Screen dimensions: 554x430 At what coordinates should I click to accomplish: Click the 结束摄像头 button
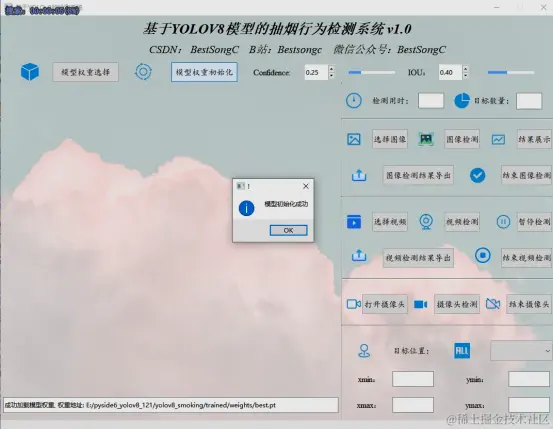(x=529, y=304)
